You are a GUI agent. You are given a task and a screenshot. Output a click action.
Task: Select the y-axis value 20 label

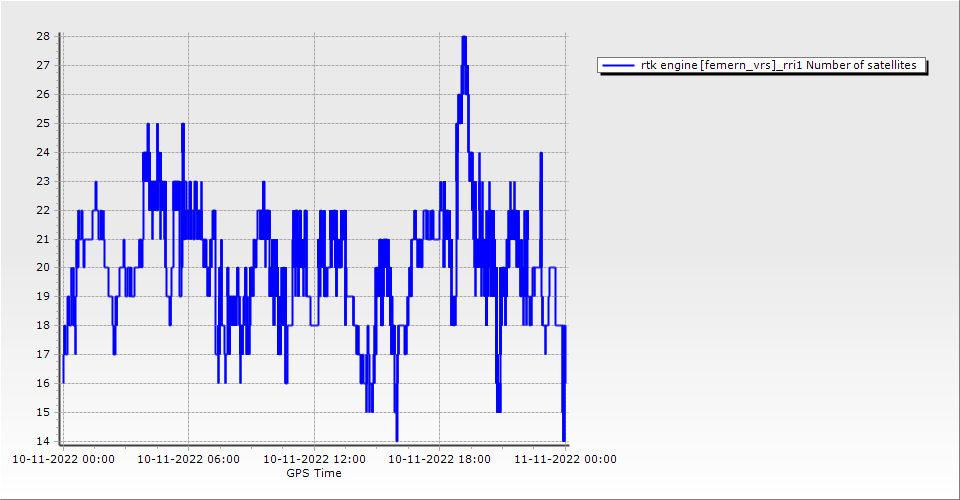pyautogui.click(x=43, y=267)
